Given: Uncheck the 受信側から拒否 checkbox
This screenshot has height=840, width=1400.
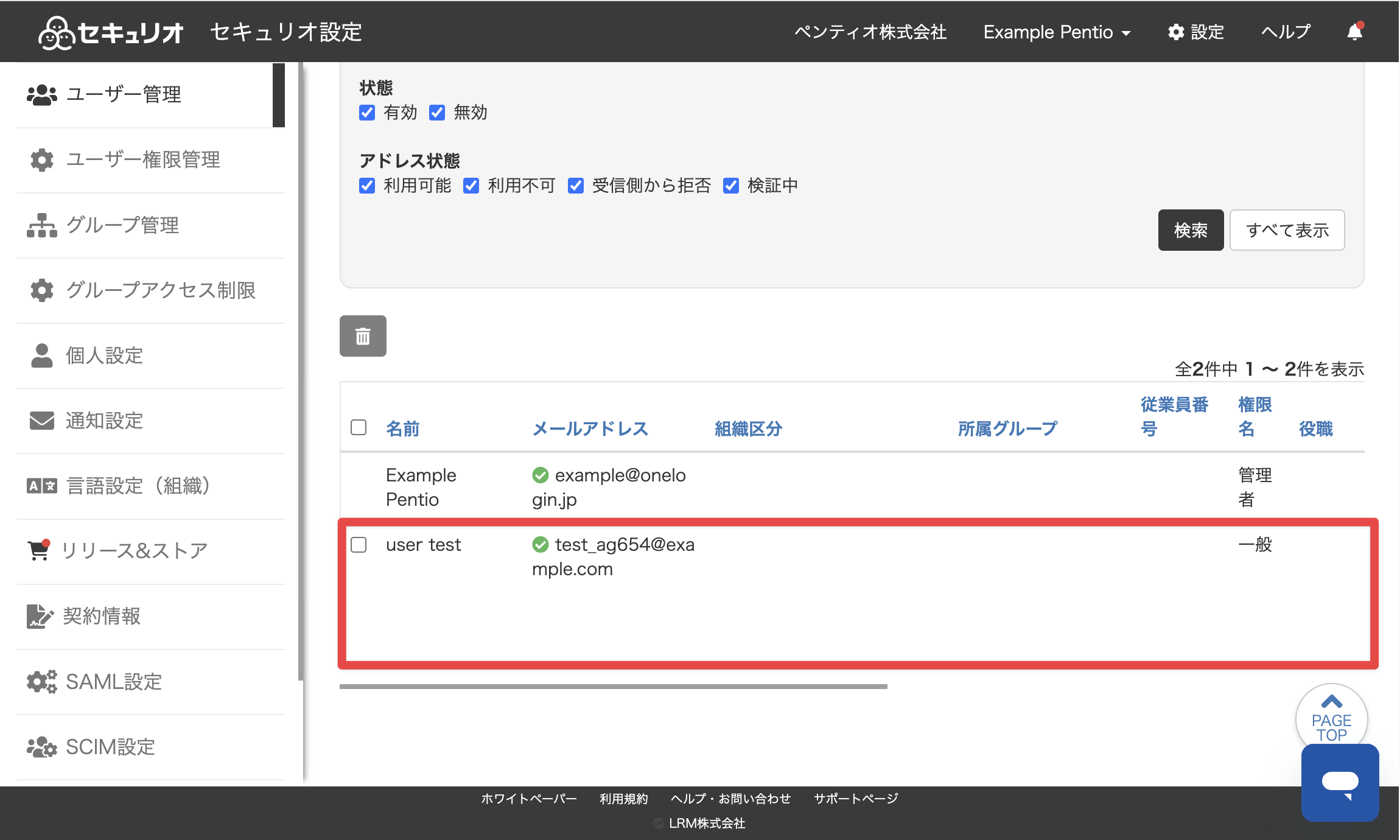Looking at the screenshot, I should click(576, 186).
